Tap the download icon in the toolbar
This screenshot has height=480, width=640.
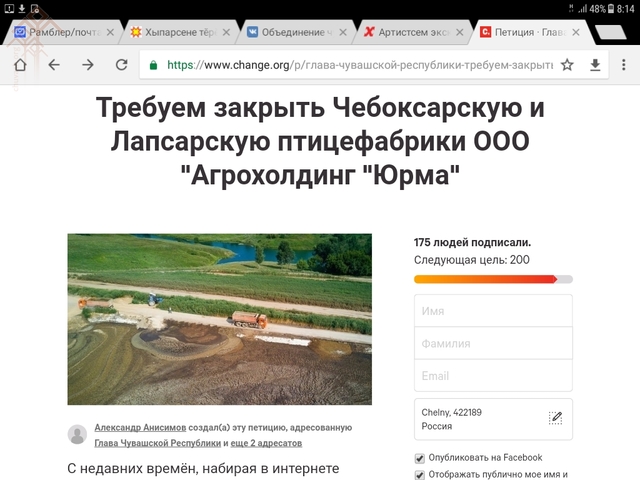point(596,65)
